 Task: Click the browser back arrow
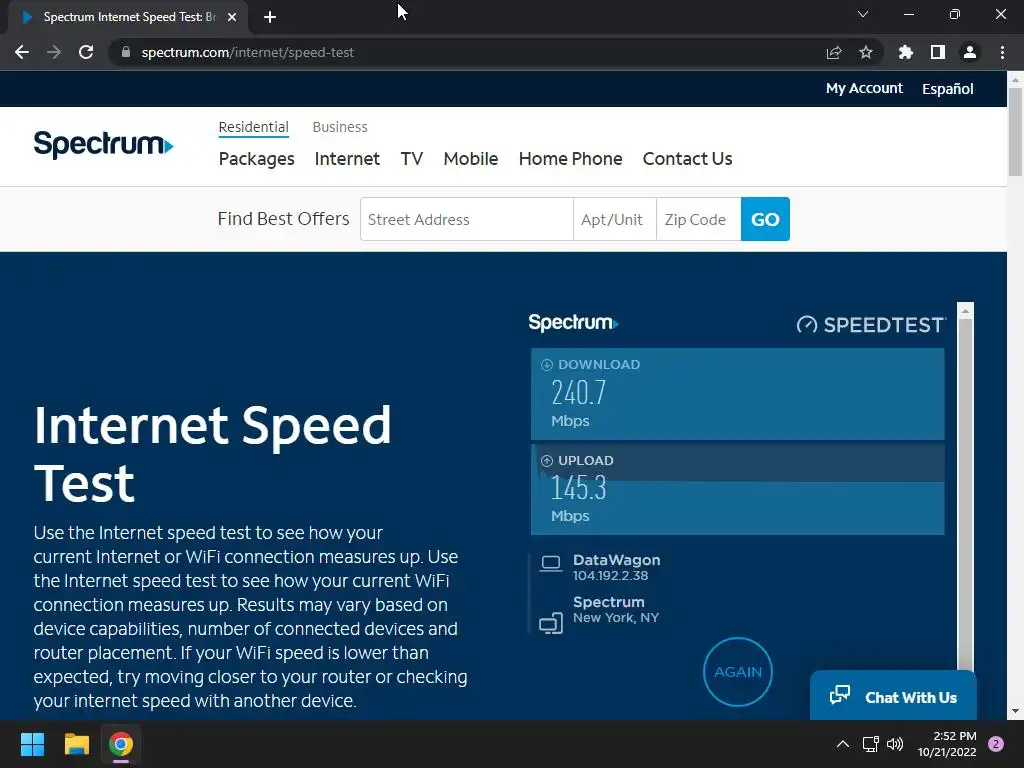click(22, 52)
